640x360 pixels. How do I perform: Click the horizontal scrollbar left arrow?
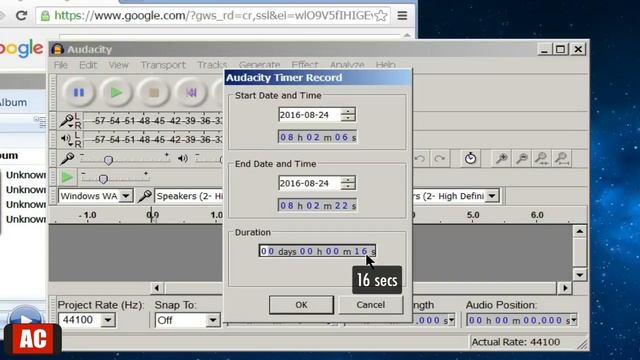pyautogui.click(x=157, y=288)
